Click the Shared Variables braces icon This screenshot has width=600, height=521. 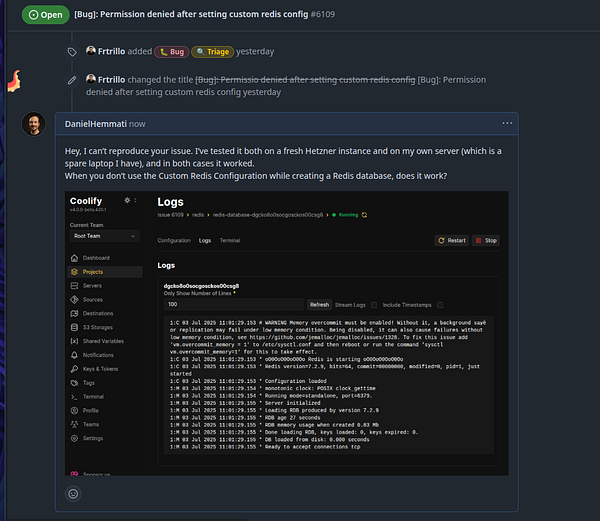(75, 341)
